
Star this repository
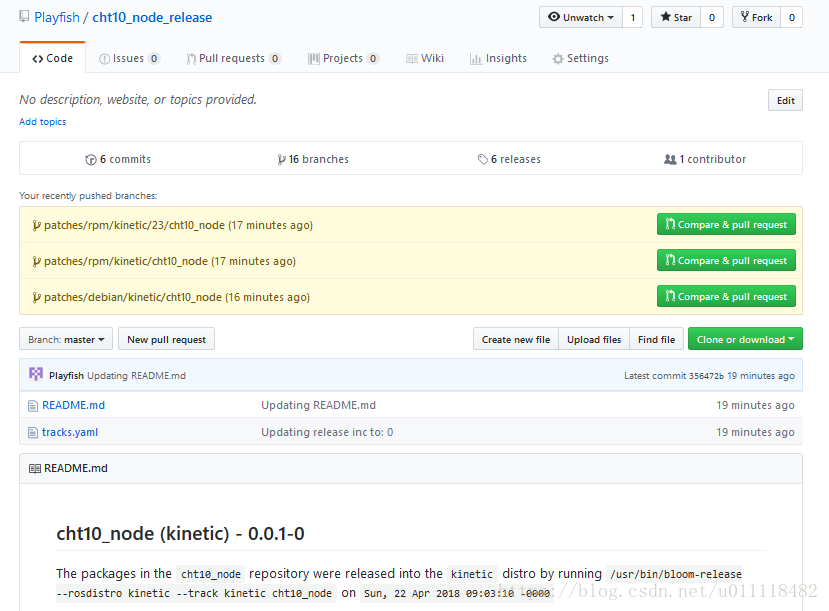pos(676,17)
